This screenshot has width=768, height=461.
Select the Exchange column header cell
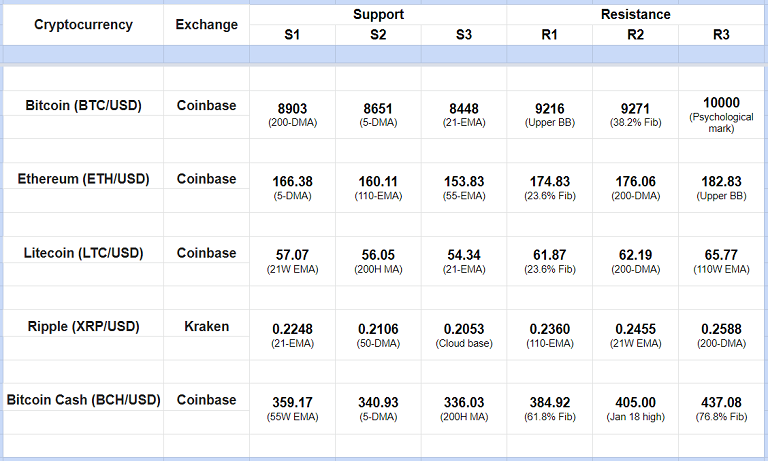click(x=207, y=25)
